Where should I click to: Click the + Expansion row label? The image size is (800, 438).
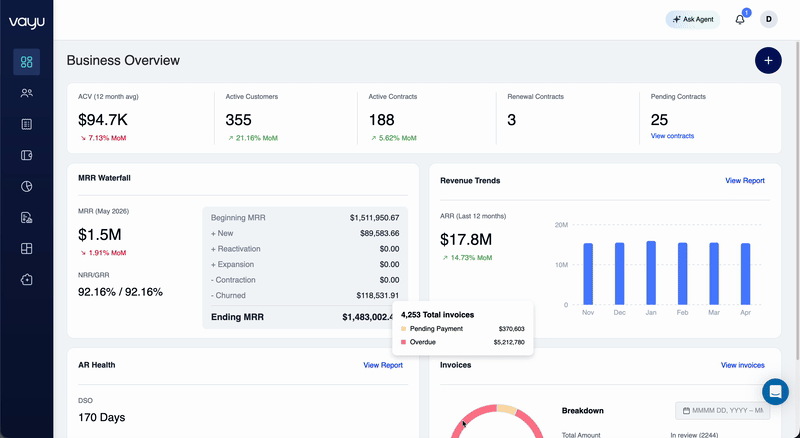[232, 264]
